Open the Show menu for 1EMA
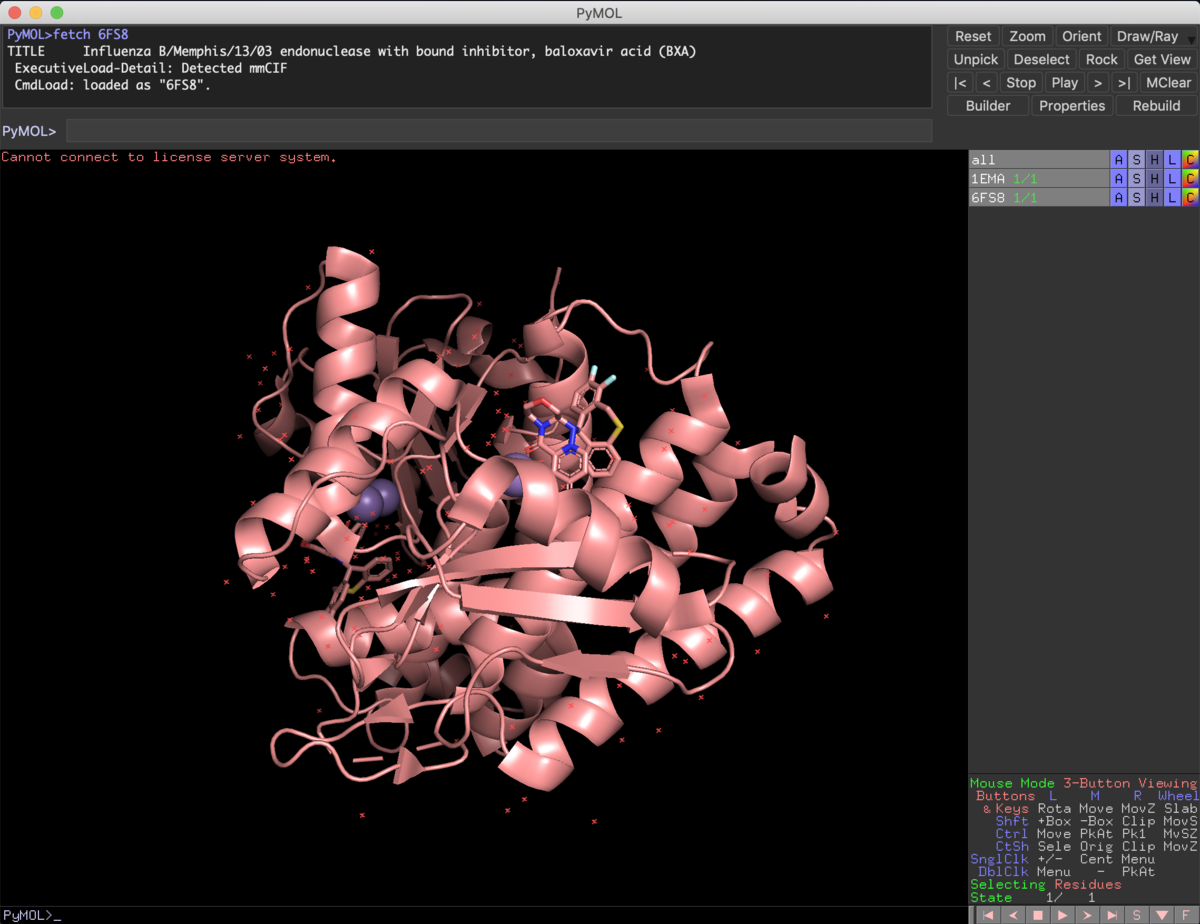Viewport: 1200px width, 924px height. pos(1136,178)
